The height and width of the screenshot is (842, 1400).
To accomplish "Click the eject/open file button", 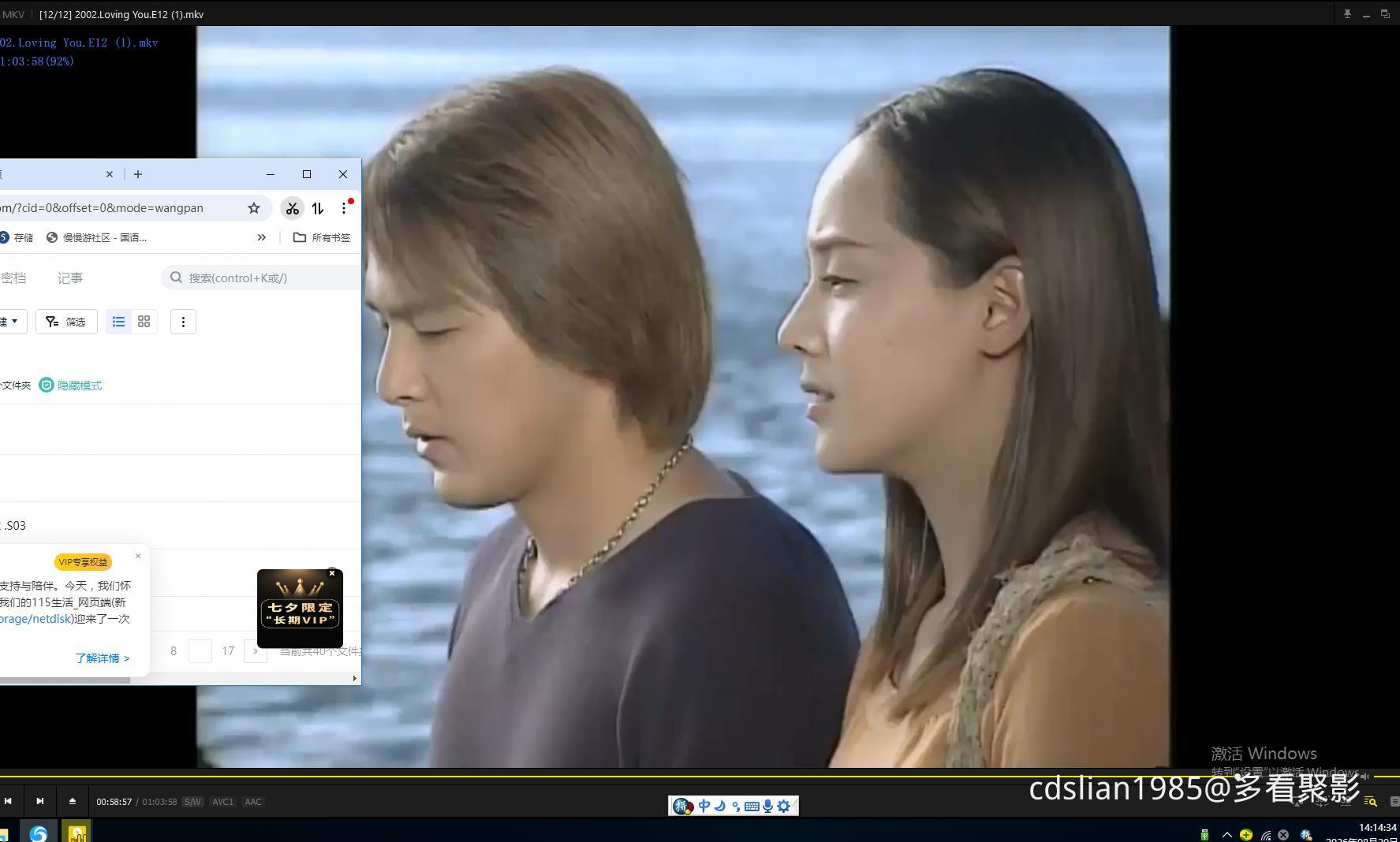I will click(x=73, y=801).
